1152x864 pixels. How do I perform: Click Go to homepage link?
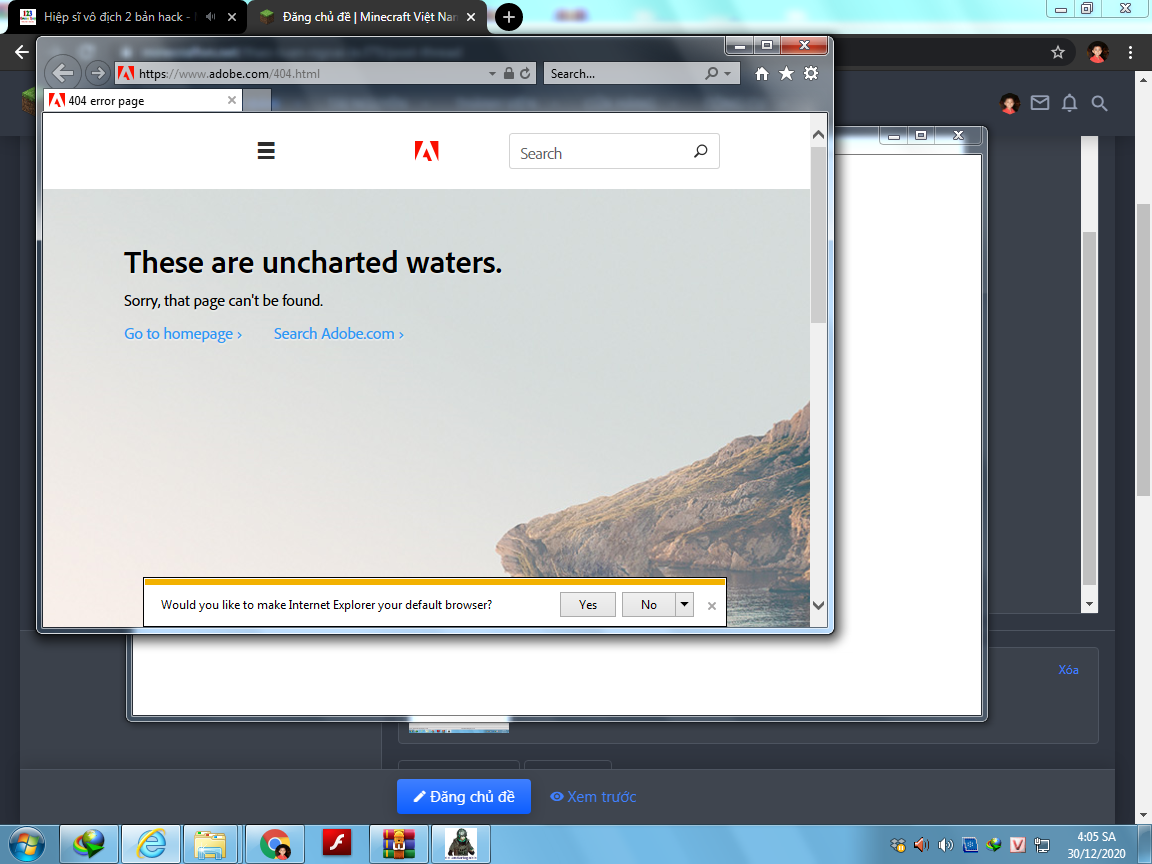(x=183, y=334)
